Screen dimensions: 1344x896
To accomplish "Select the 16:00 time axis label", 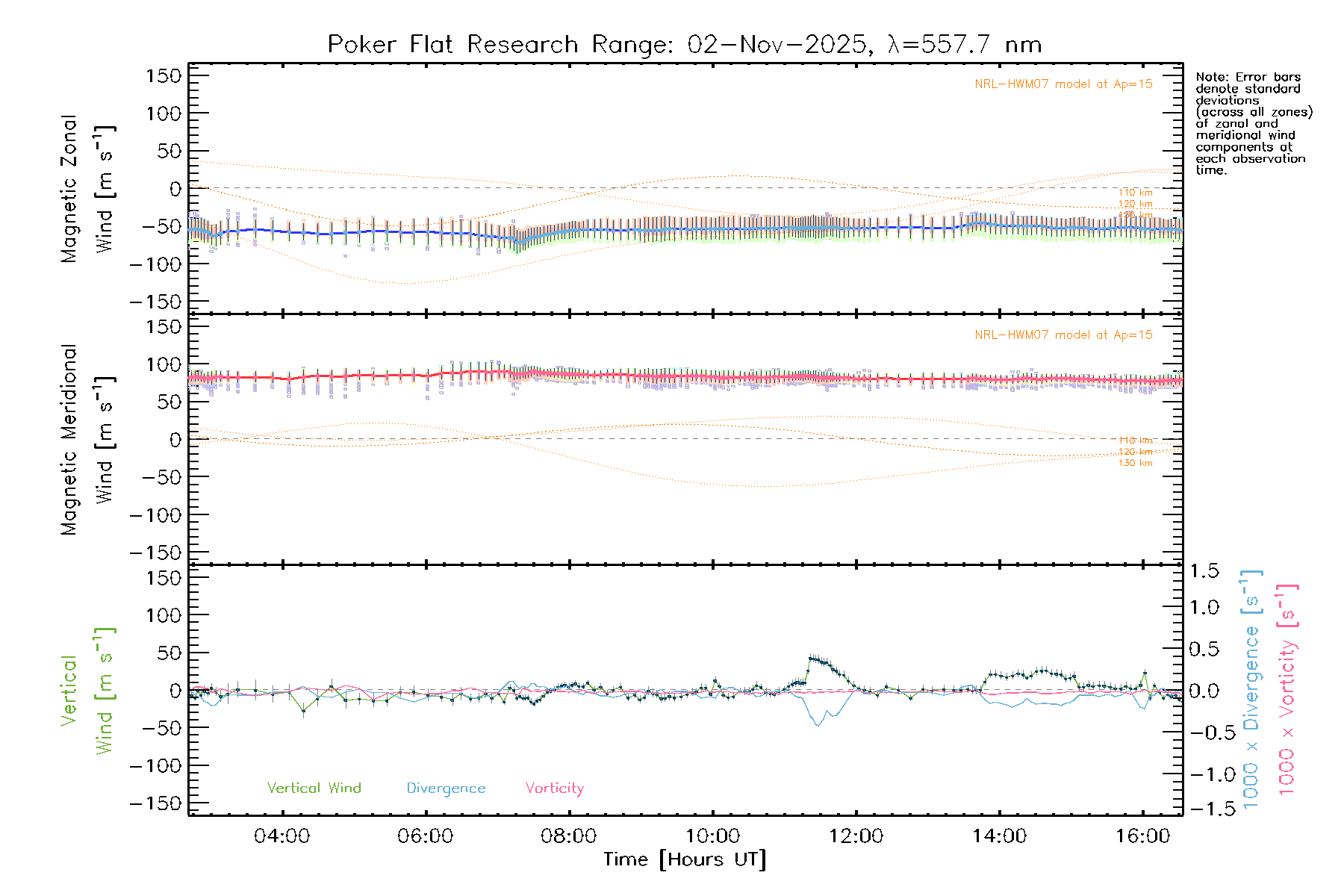I will [1142, 836].
